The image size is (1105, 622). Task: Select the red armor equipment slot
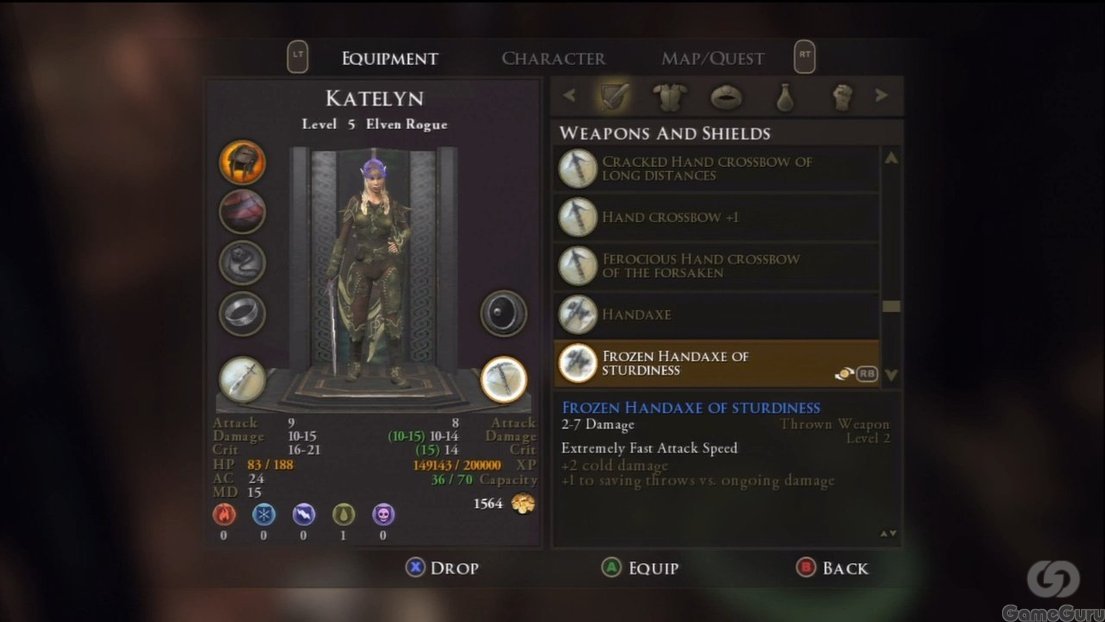242,211
